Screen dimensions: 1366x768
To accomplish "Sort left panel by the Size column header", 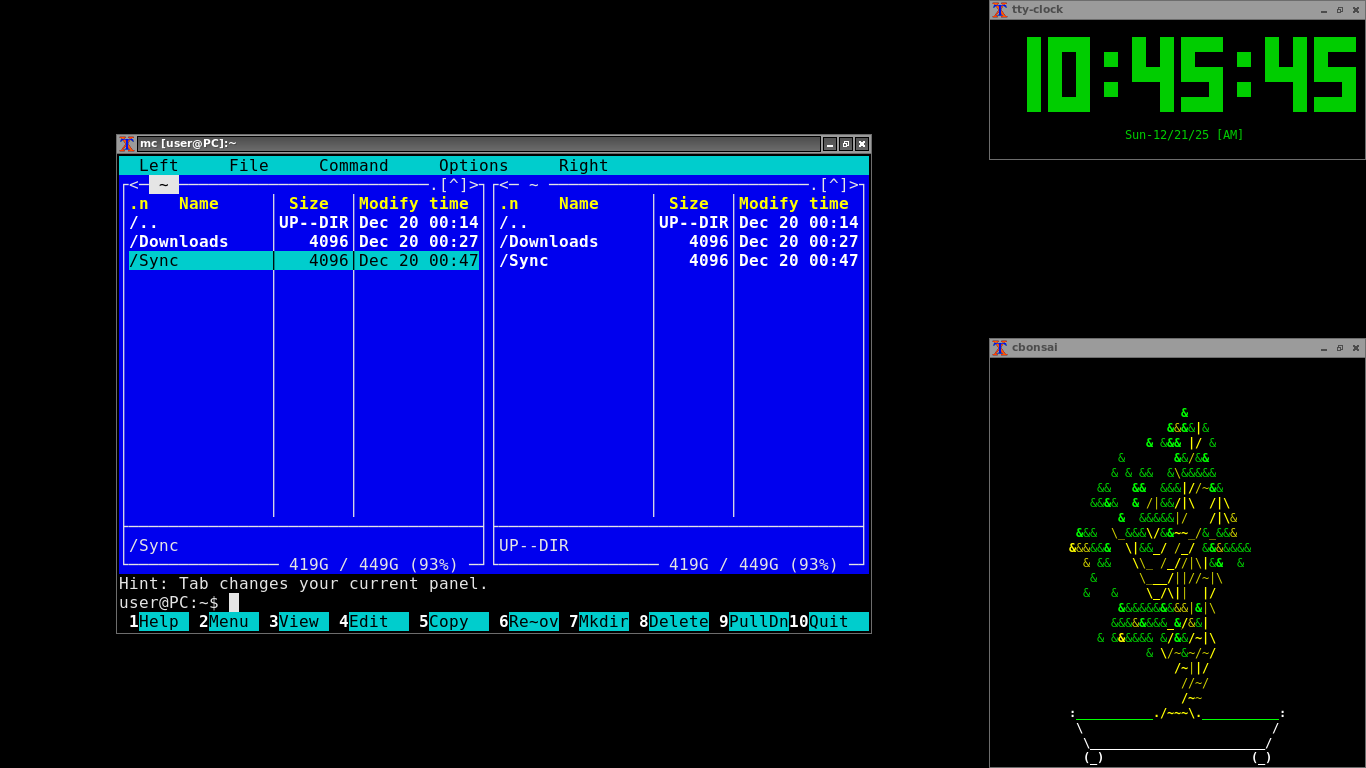I will pyautogui.click(x=309, y=203).
